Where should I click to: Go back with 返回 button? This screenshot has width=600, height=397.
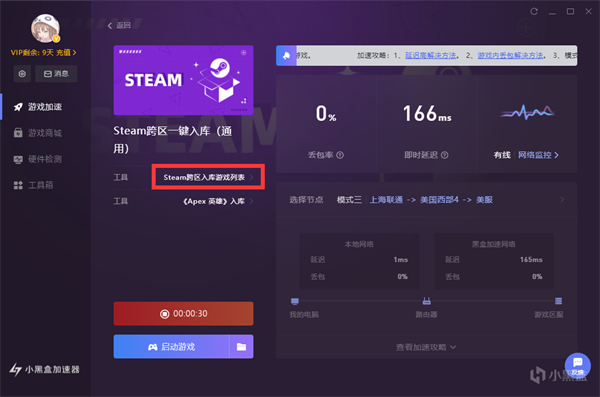[119, 25]
